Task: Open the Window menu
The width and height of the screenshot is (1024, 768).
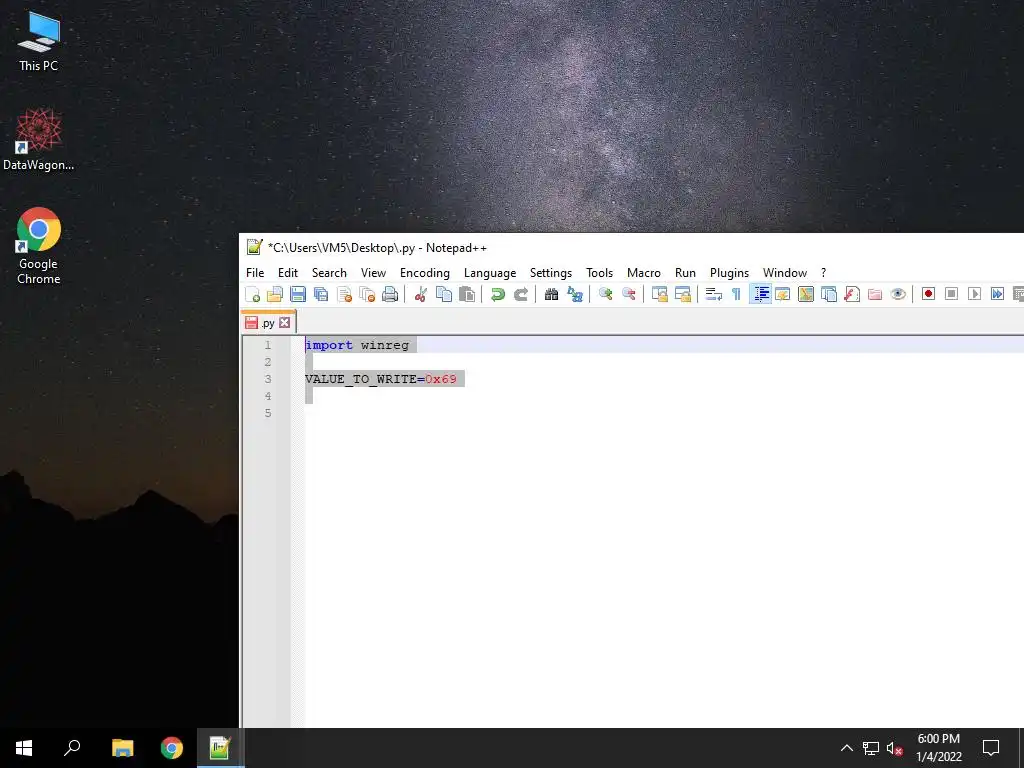Action: click(x=785, y=273)
